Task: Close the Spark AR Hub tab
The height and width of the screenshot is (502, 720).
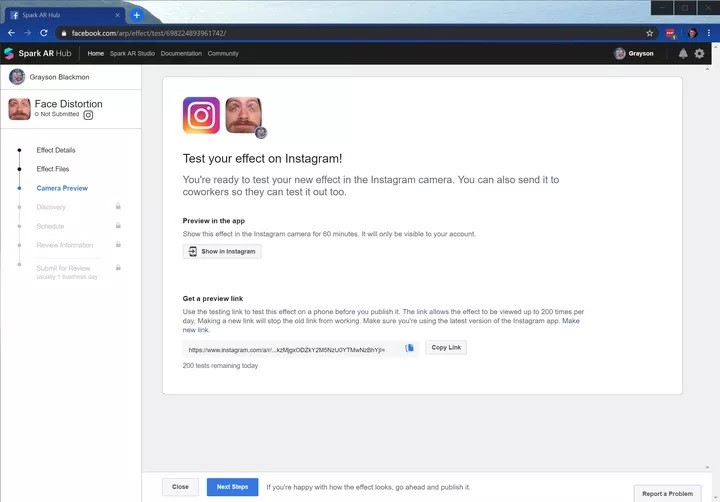Action: [118, 15]
